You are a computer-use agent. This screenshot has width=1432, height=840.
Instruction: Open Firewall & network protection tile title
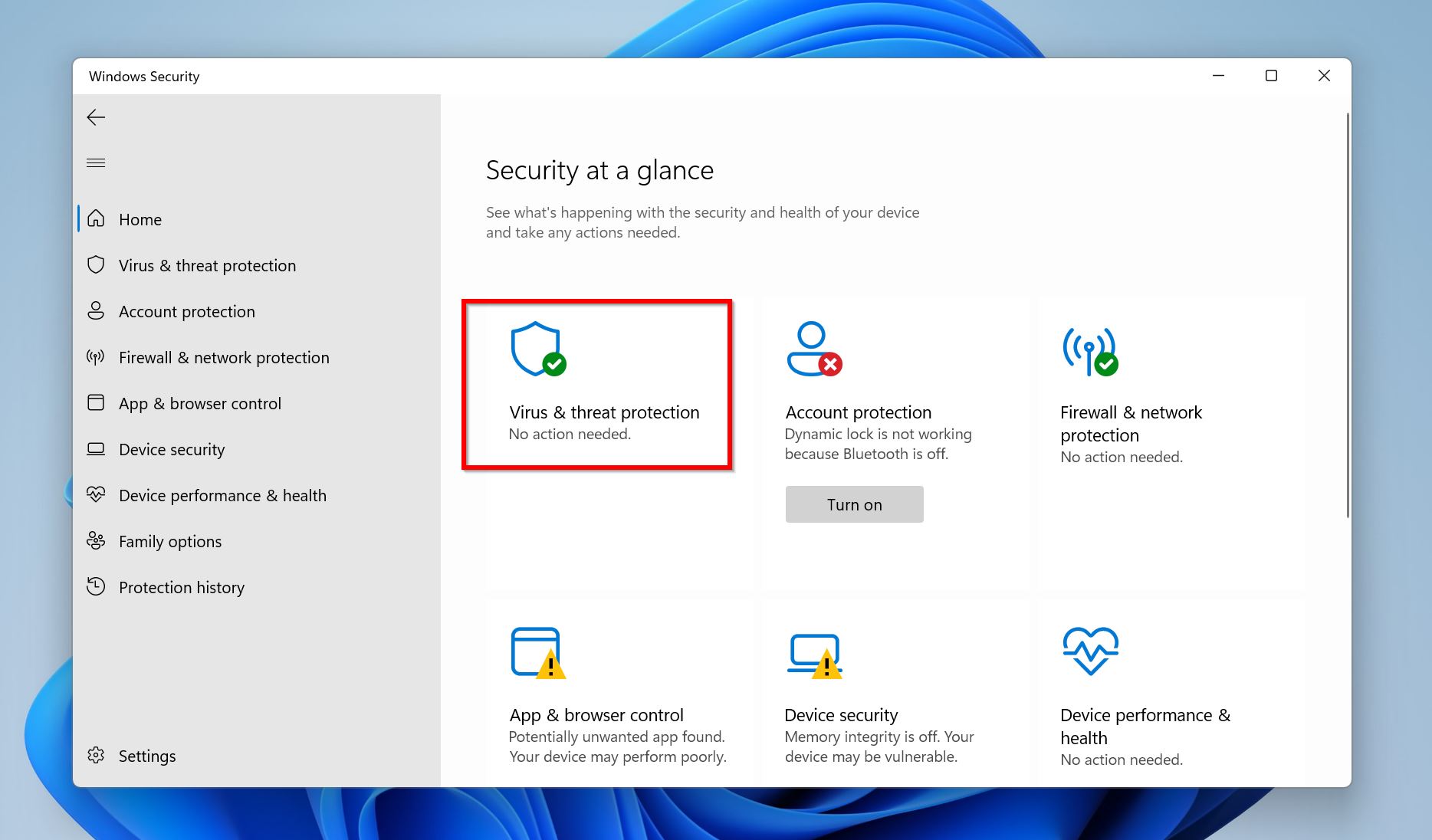pos(1131,424)
